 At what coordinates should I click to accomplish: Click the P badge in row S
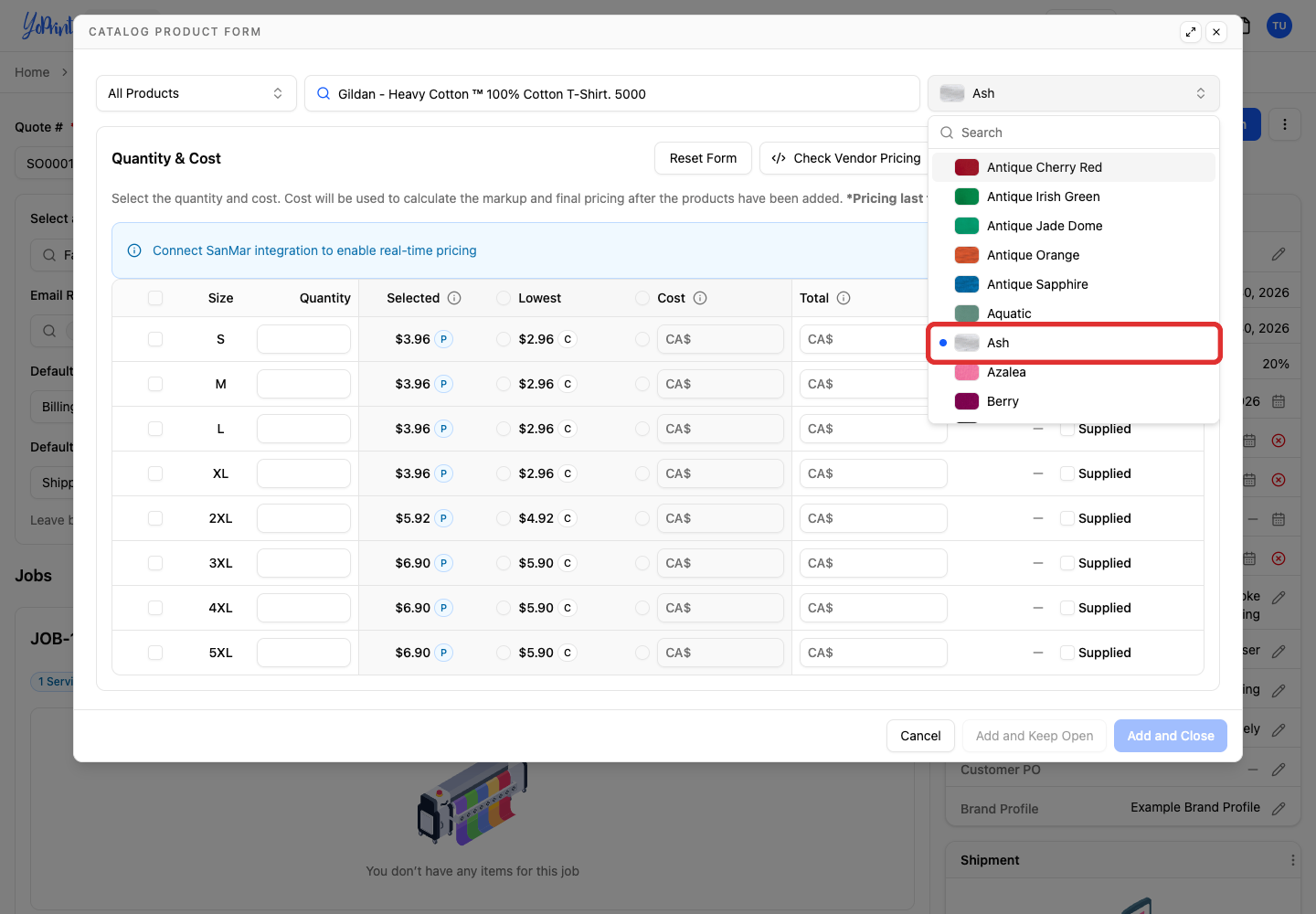[x=443, y=339]
